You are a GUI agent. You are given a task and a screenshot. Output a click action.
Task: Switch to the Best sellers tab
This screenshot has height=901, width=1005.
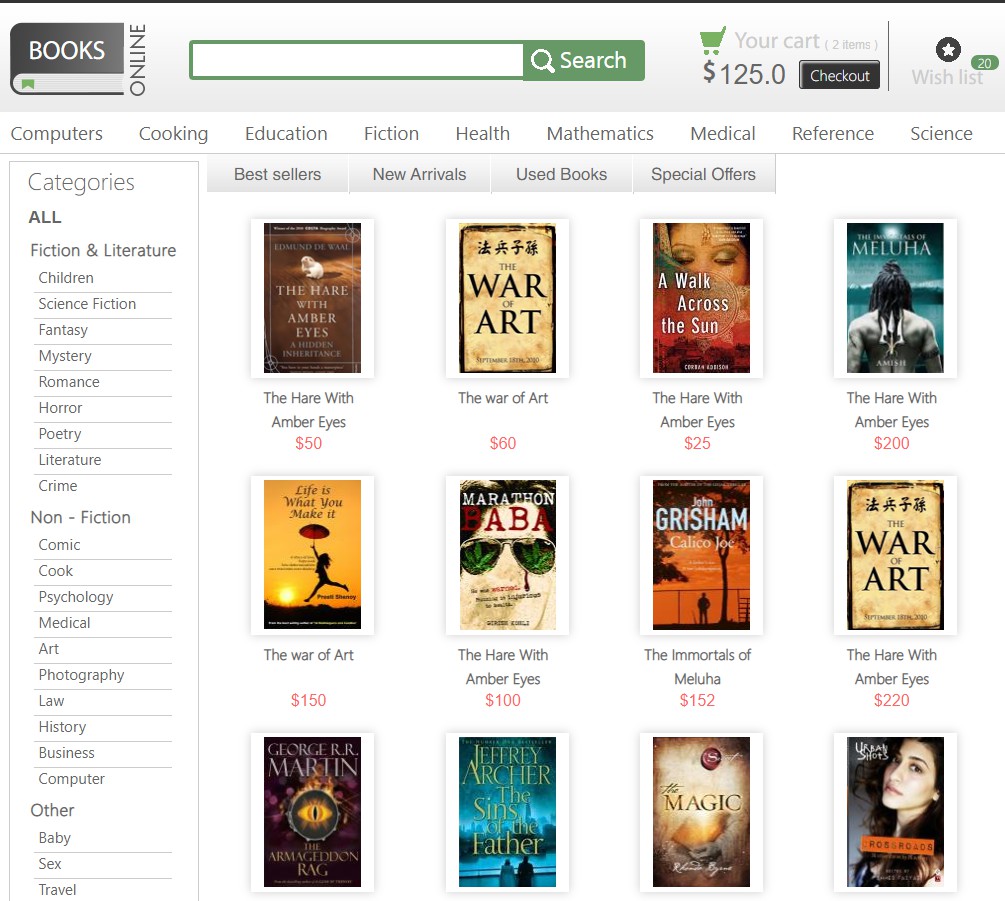coord(278,174)
